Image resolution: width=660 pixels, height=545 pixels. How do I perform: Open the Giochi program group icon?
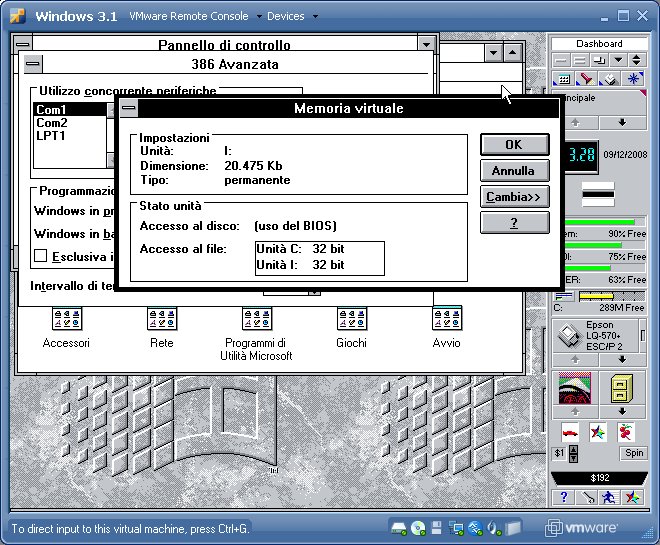[x=351, y=319]
